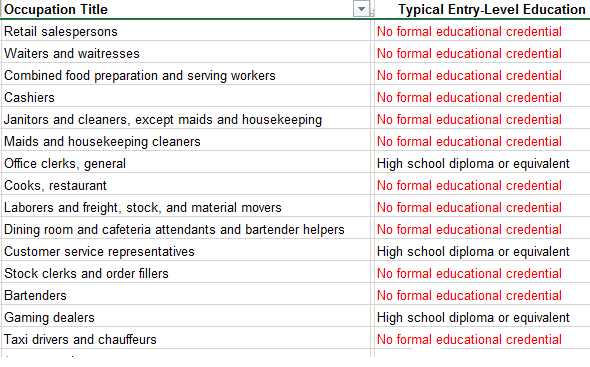This screenshot has height=367, width=590.
Task: Select education cell for Cooks, restaurant
Action: 482,185
